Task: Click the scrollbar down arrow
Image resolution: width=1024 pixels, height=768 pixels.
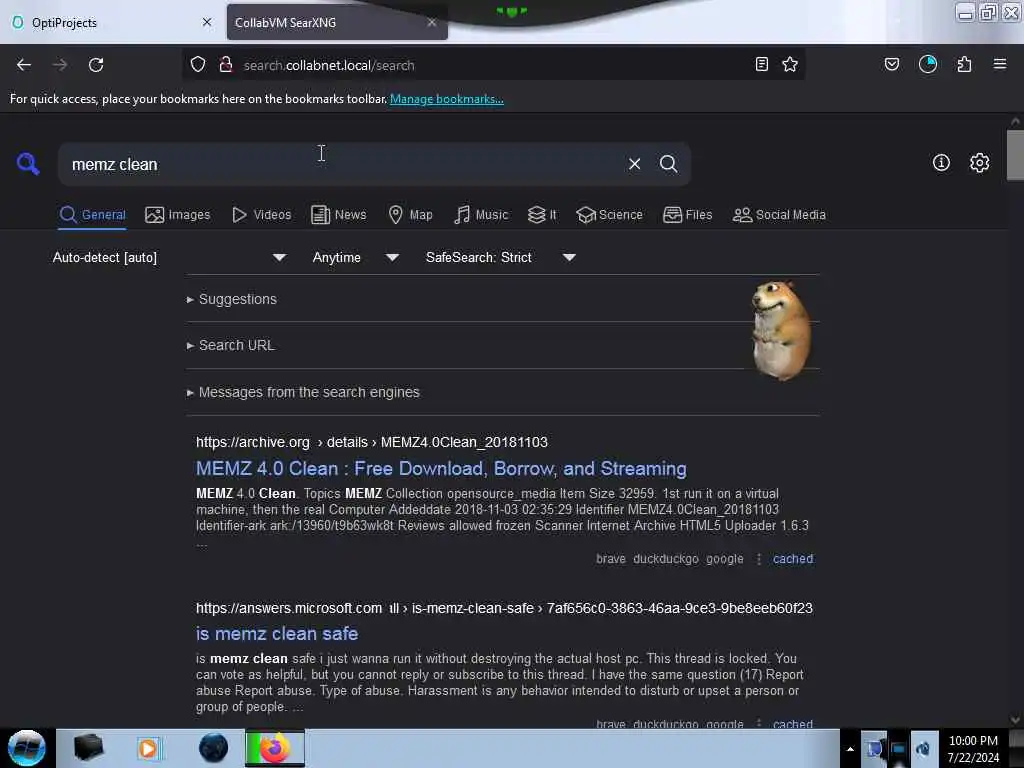Action: click(x=1015, y=720)
